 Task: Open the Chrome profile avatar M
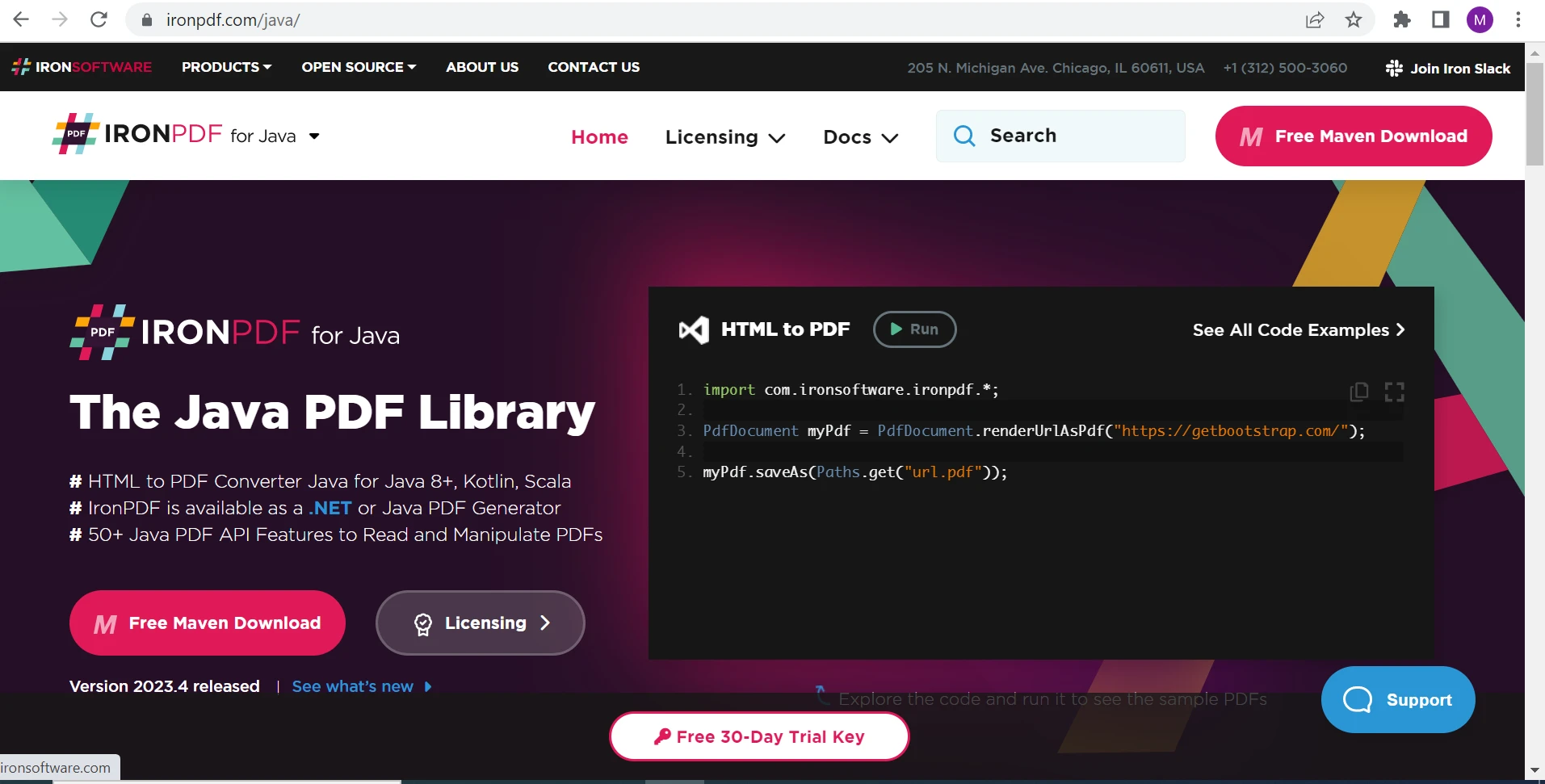[x=1480, y=20]
